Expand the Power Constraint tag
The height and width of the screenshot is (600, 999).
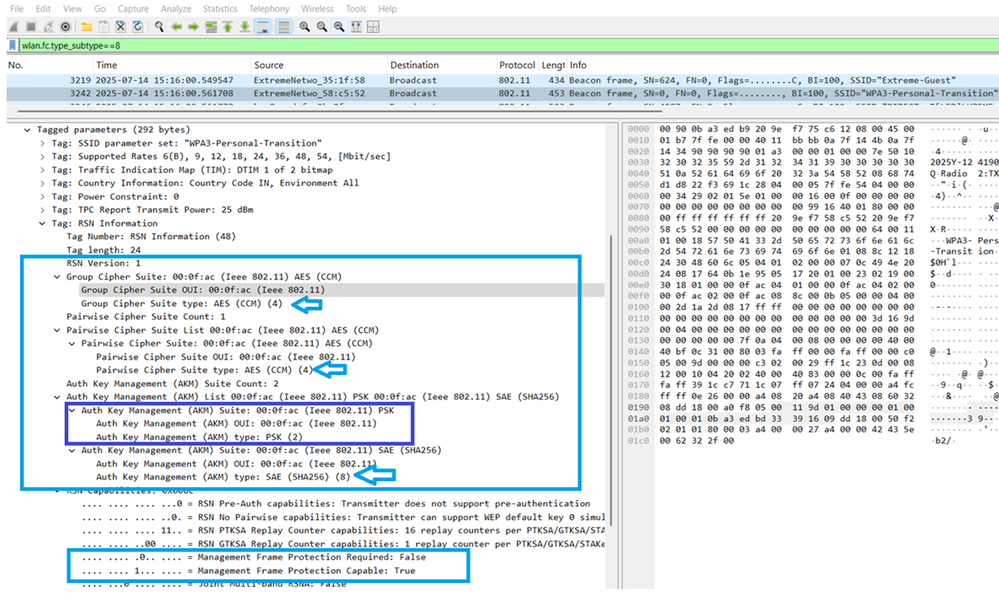pyautogui.click(x=42, y=197)
